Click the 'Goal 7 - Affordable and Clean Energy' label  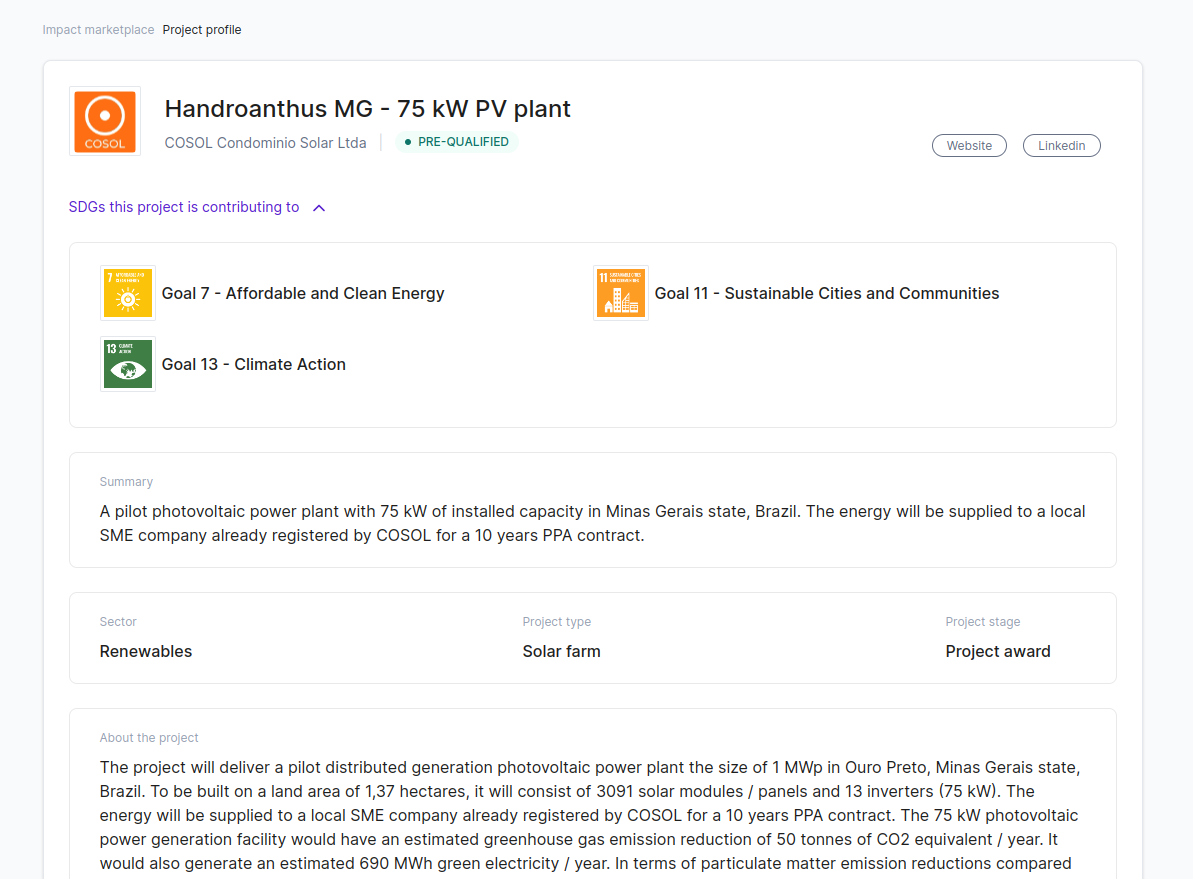coord(303,294)
